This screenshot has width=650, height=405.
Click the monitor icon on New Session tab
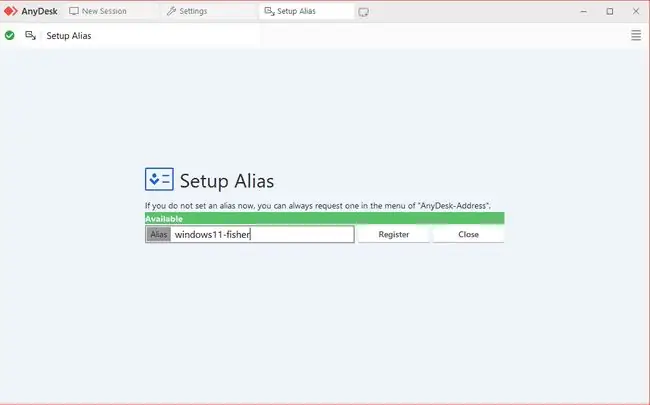tap(74, 11)
